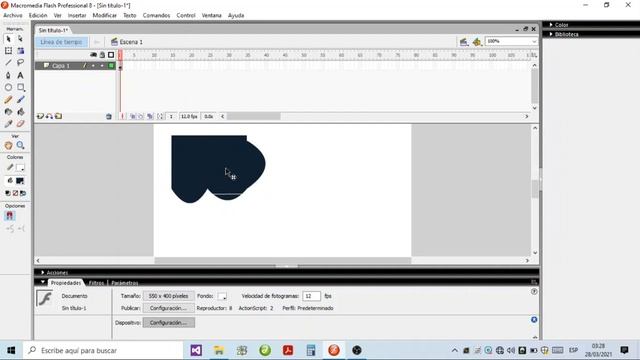Image resolution: width=640 pixels, height=360 pixels.
Task: Click the Swap Colors icon
Action: pyautogui.click(x=23, y=193)
